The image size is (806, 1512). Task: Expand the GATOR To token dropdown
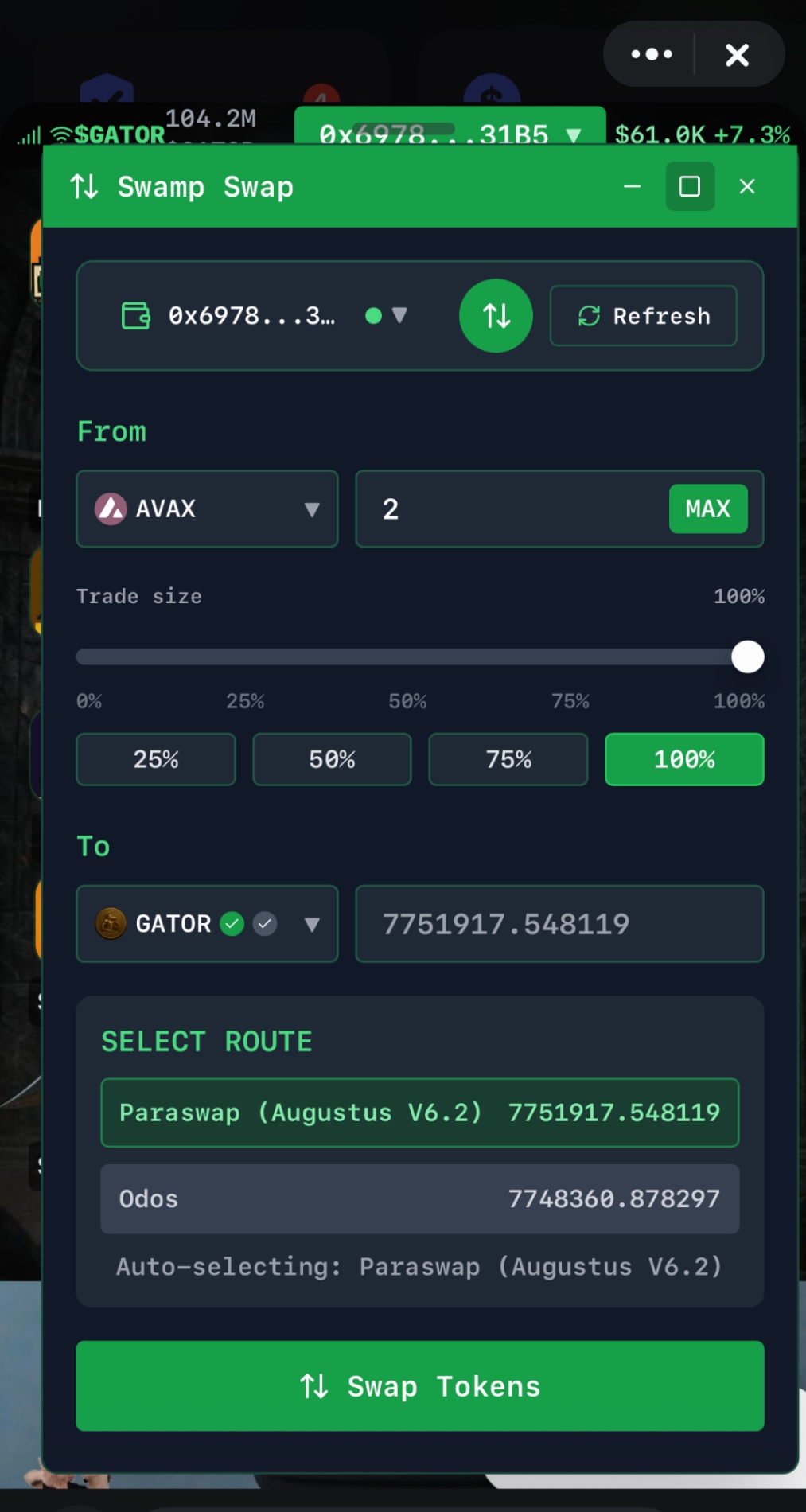click(x=312, y=924)
